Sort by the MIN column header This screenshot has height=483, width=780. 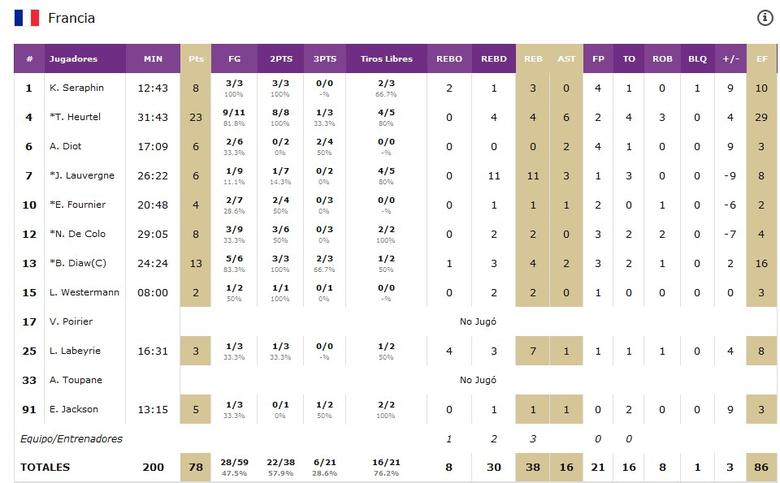tap(153, 59)
